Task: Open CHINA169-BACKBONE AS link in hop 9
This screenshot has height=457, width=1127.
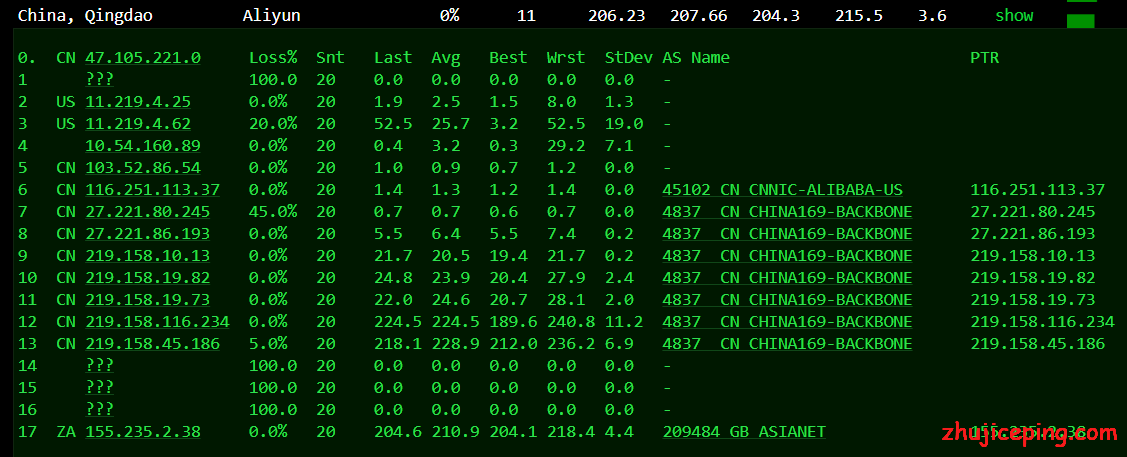Action: tap(787, 256)
